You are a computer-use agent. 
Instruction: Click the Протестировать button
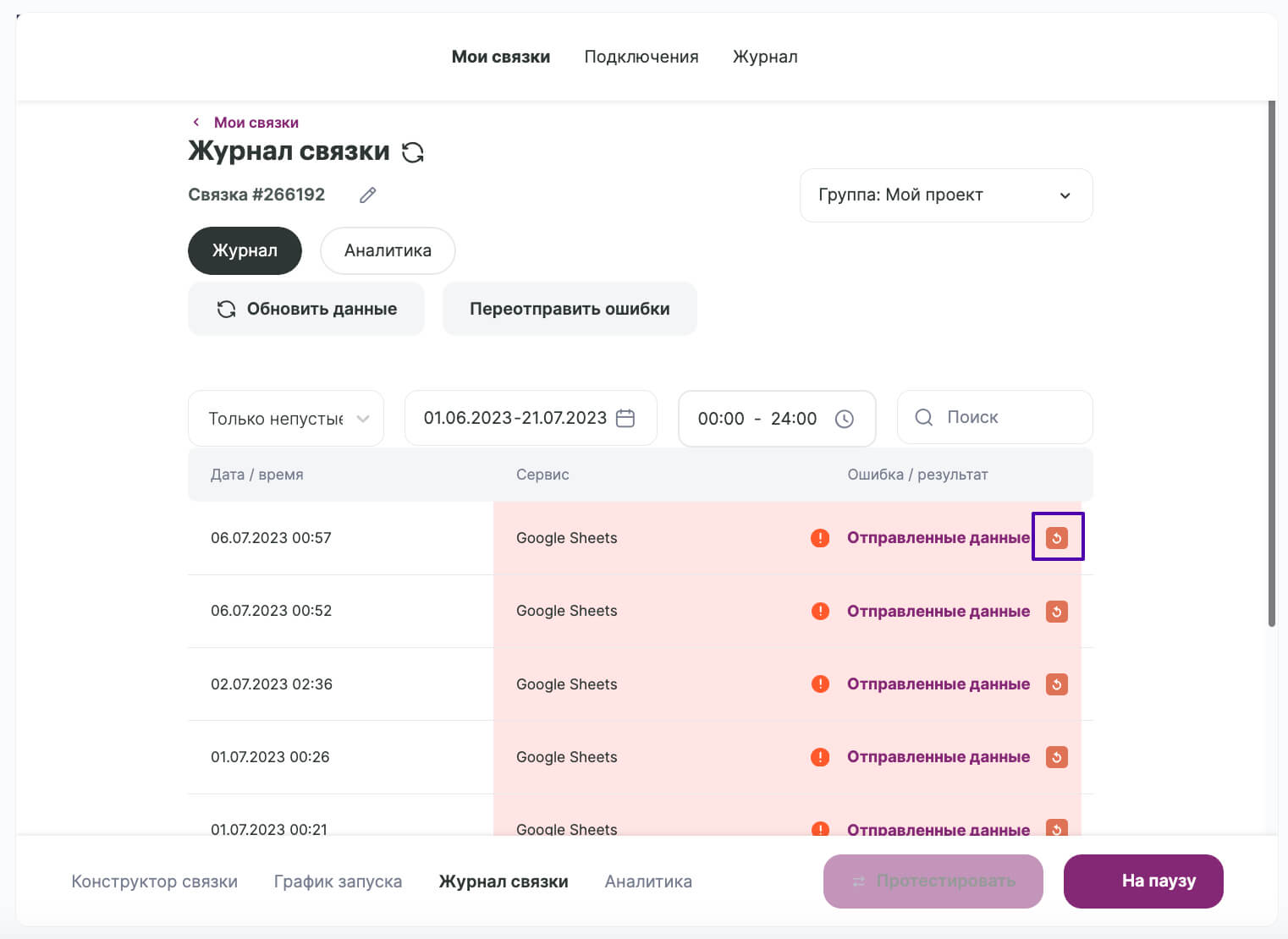[933, 881]
